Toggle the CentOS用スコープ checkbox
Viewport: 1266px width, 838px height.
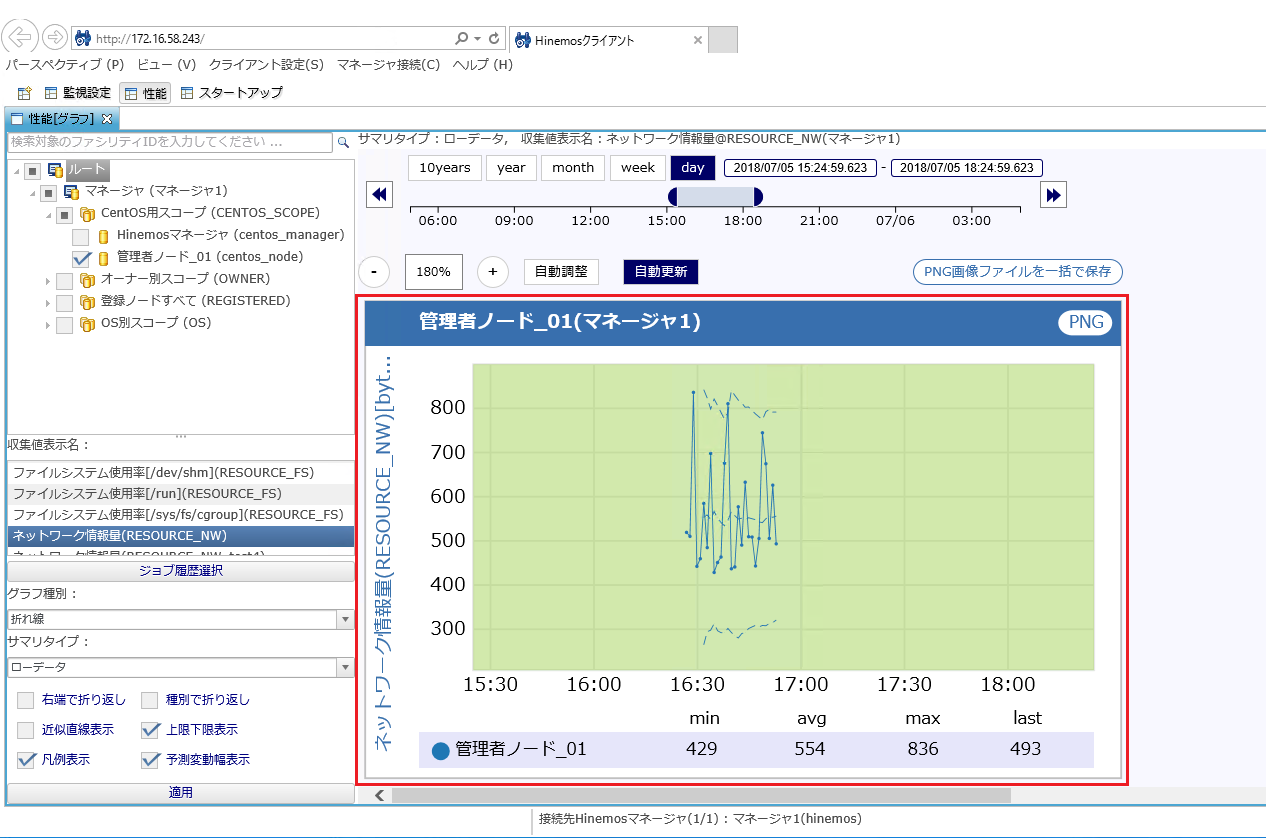tap(65, 214)
